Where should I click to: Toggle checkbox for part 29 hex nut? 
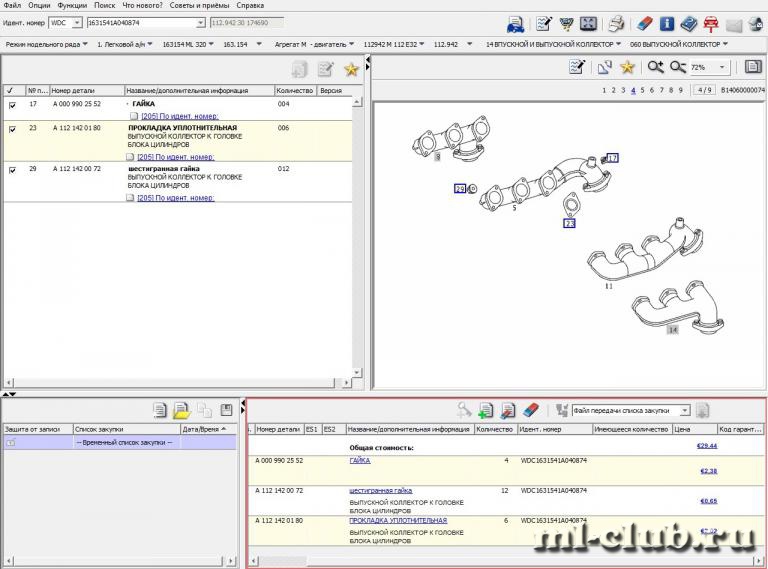(12, 170)
